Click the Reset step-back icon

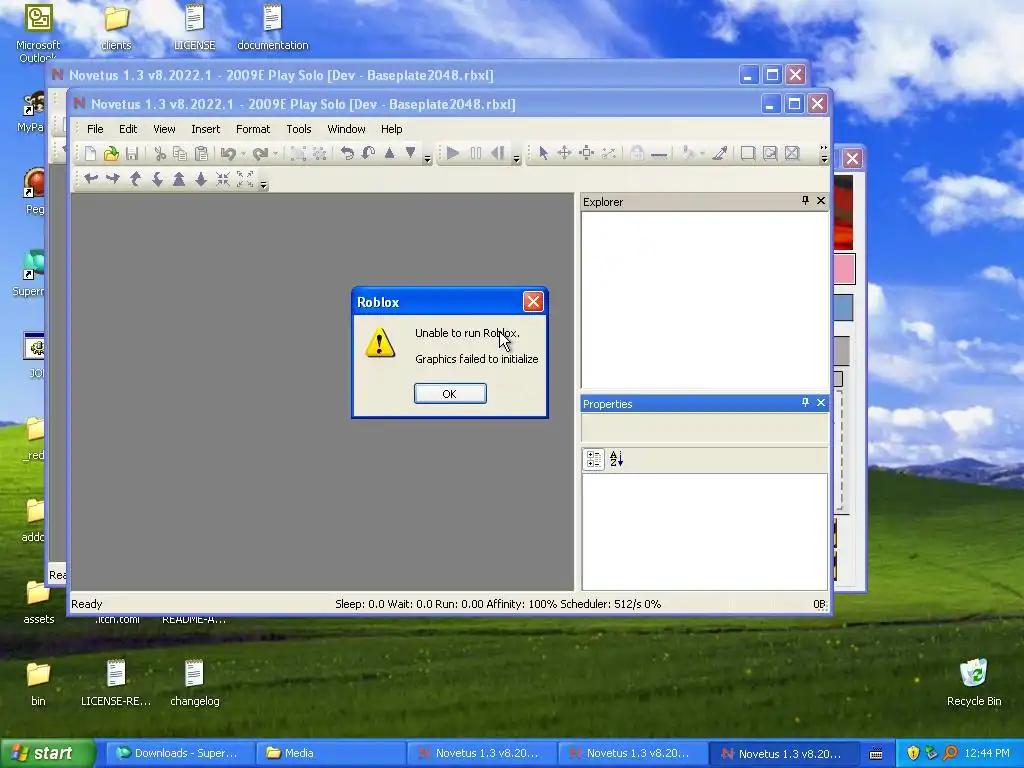(x=498, y=153)
